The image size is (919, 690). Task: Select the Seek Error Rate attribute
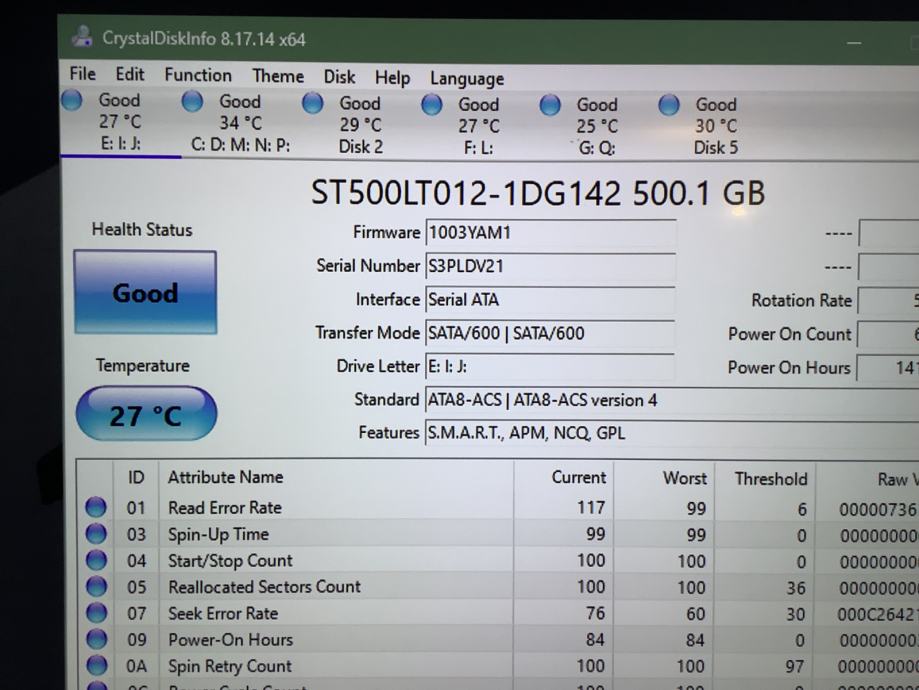(223, 614)
